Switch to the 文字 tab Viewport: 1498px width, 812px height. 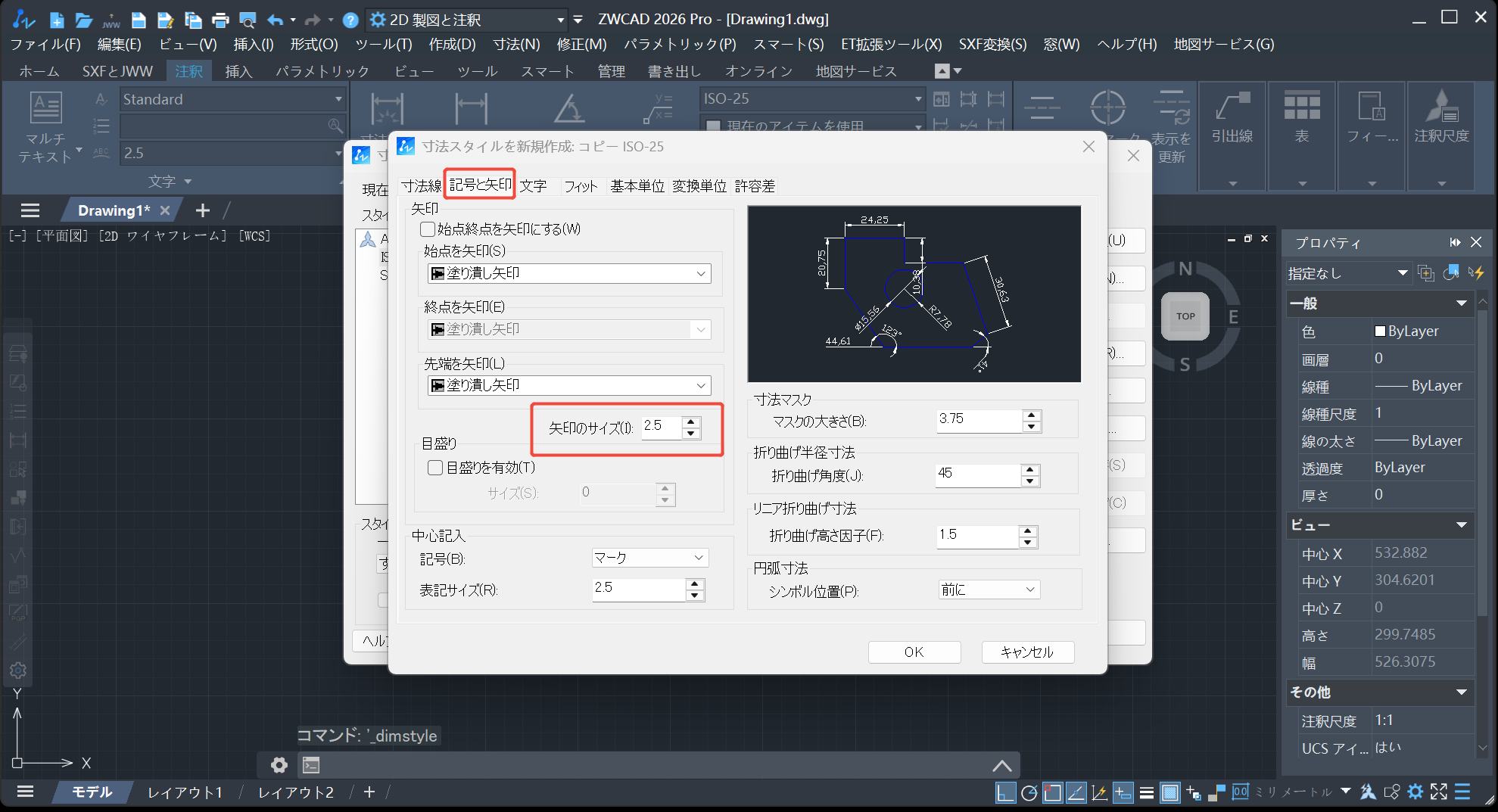(x=533, y=186)
